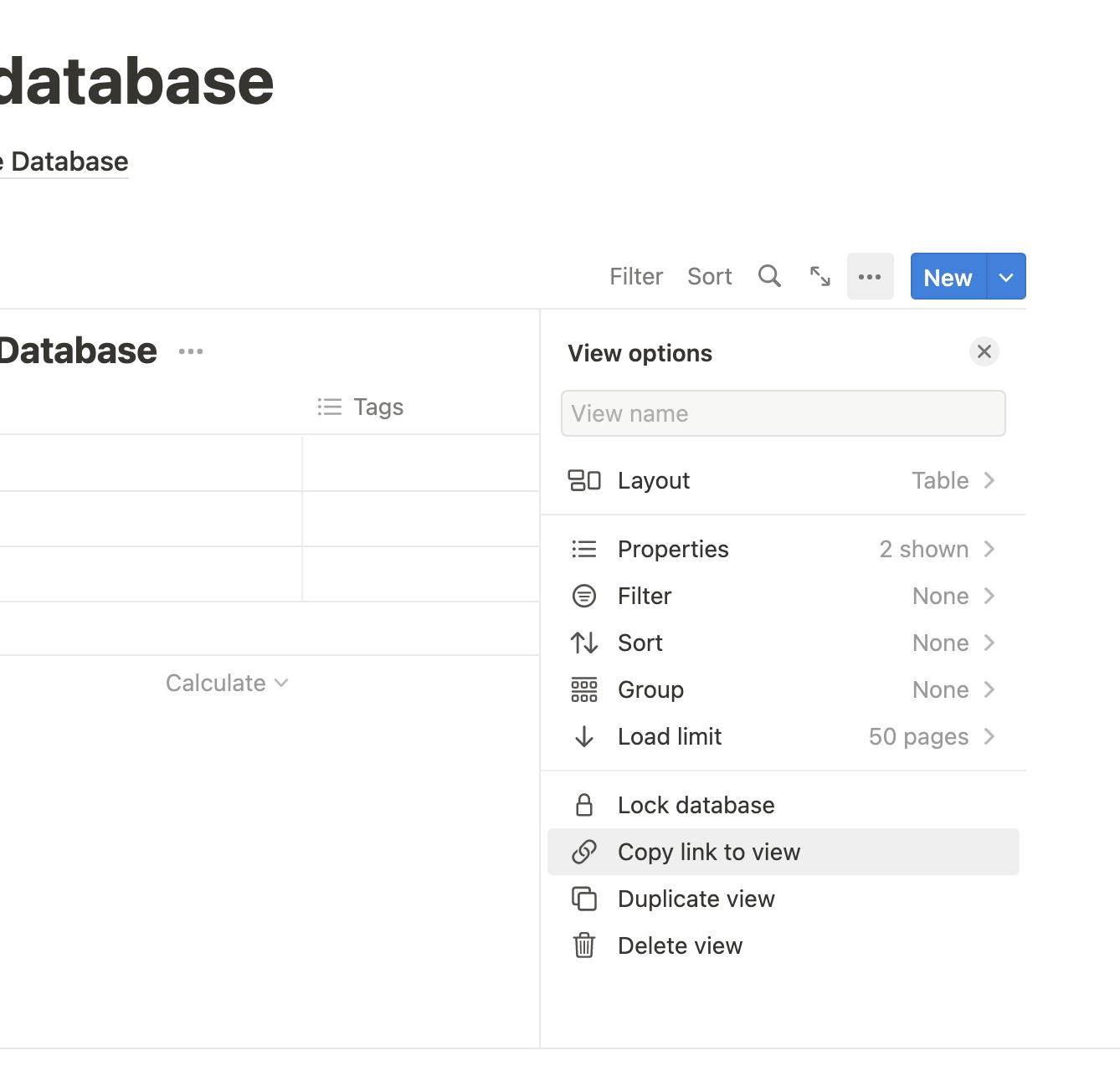Click the Duplicate view icon

(x=584, y=899)
